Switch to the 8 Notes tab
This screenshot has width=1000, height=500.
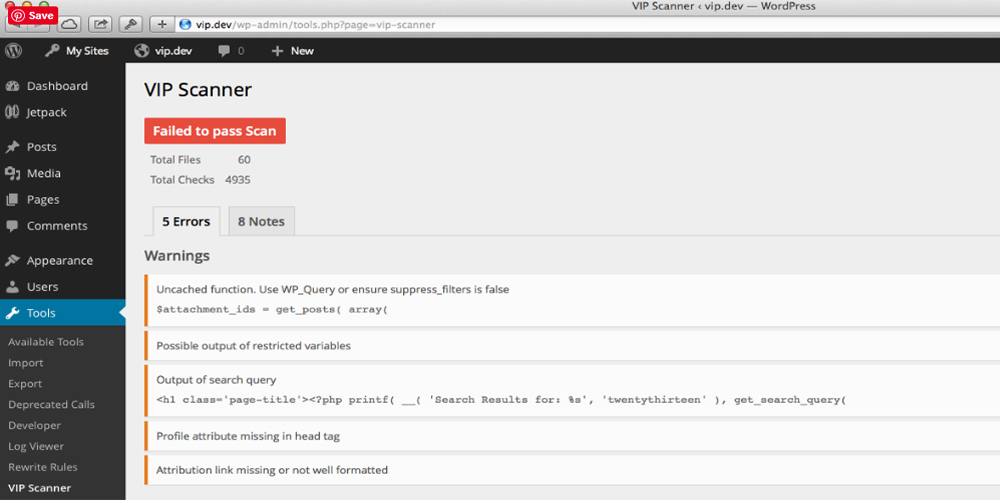[261, 221]
